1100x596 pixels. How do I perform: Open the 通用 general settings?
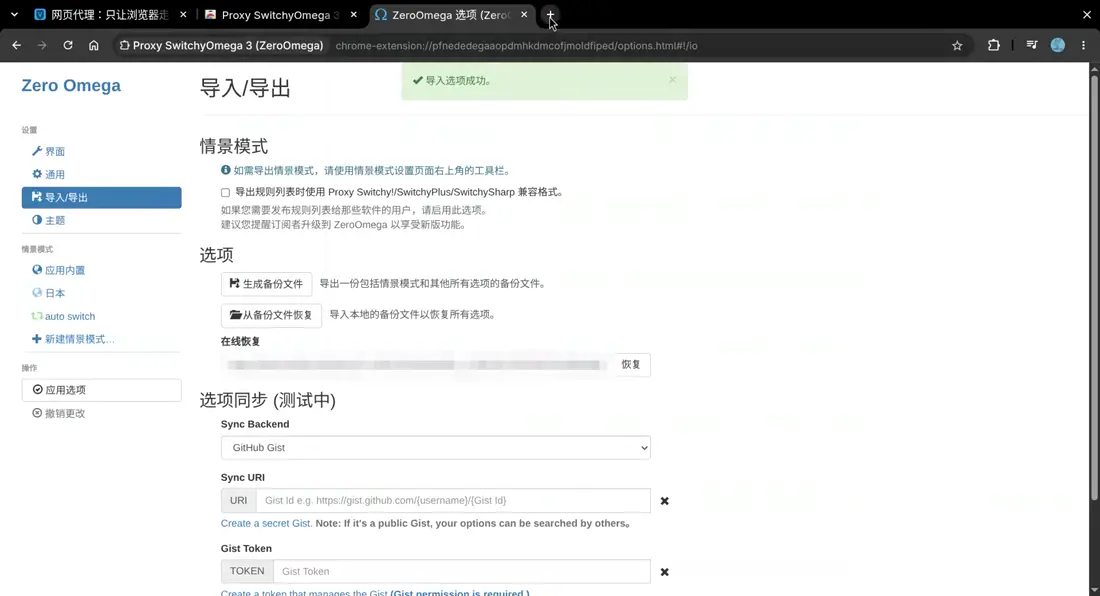(x=48, y=175)
